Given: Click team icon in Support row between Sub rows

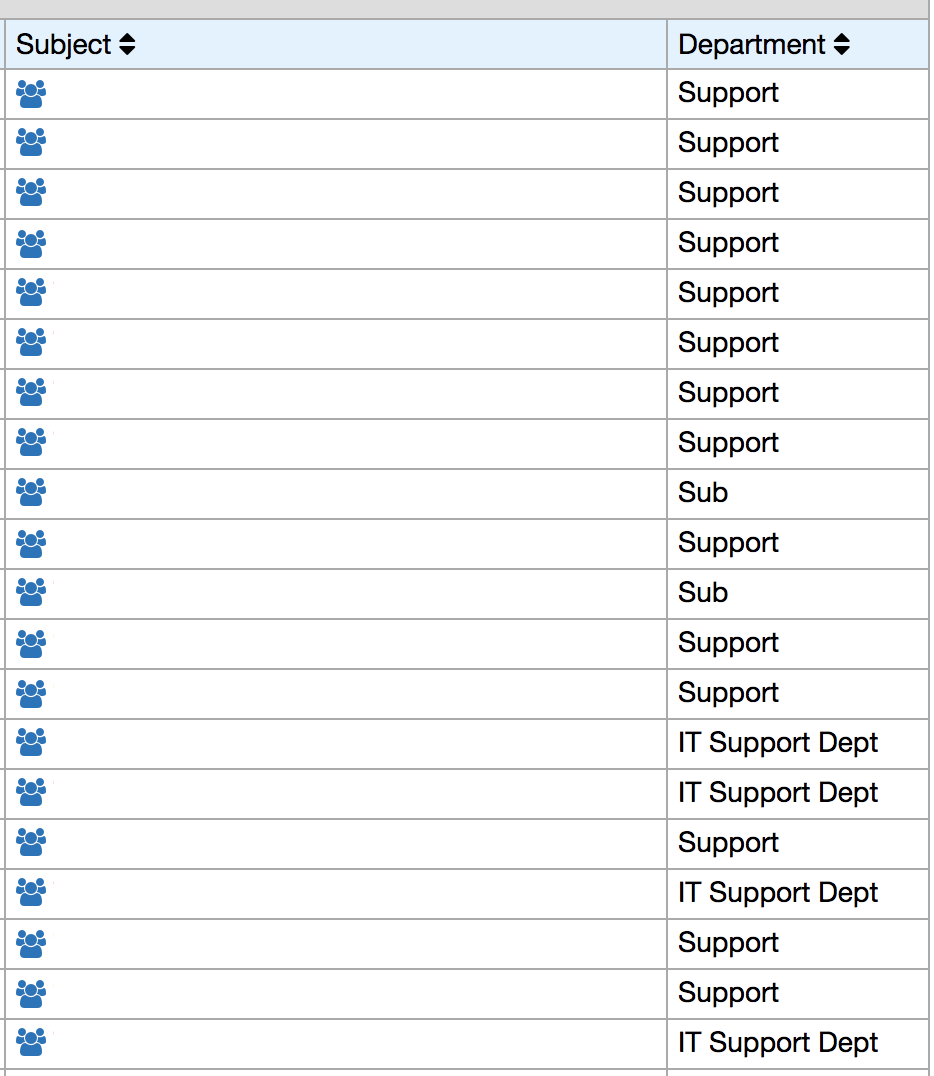Looking at the screenshot, I should pyautogui.click(x=31, y=543).
